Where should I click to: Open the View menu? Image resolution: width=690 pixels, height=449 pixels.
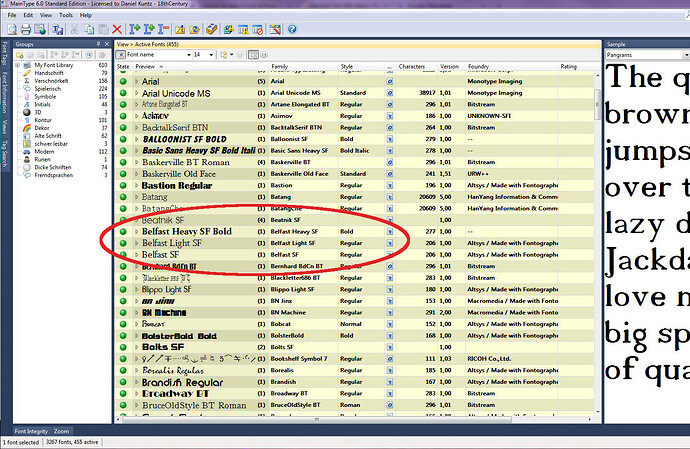pyautogui.click(x=46, y=15)
